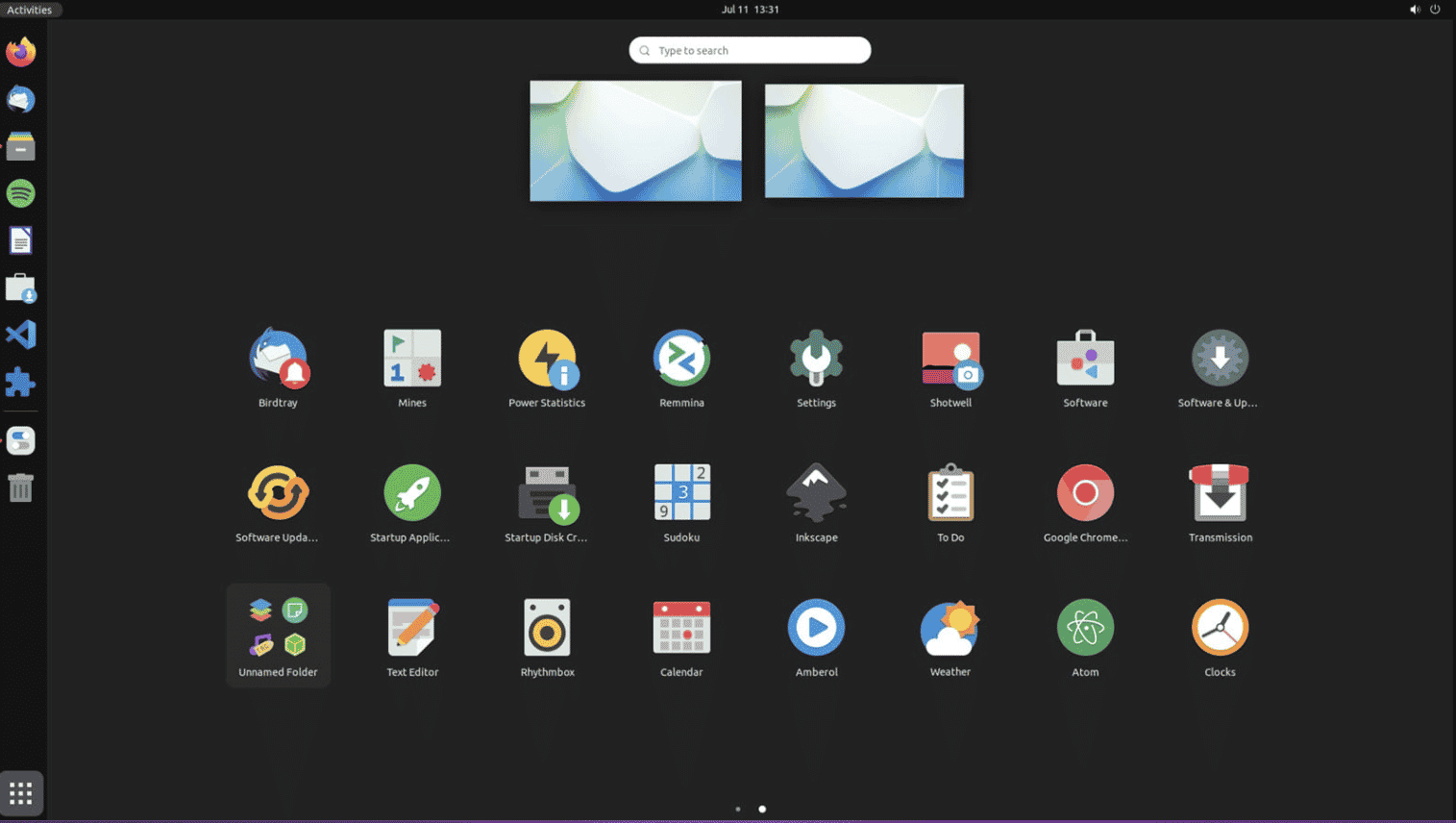
Task: Open the To Do app
Action: tap(950, 504)
